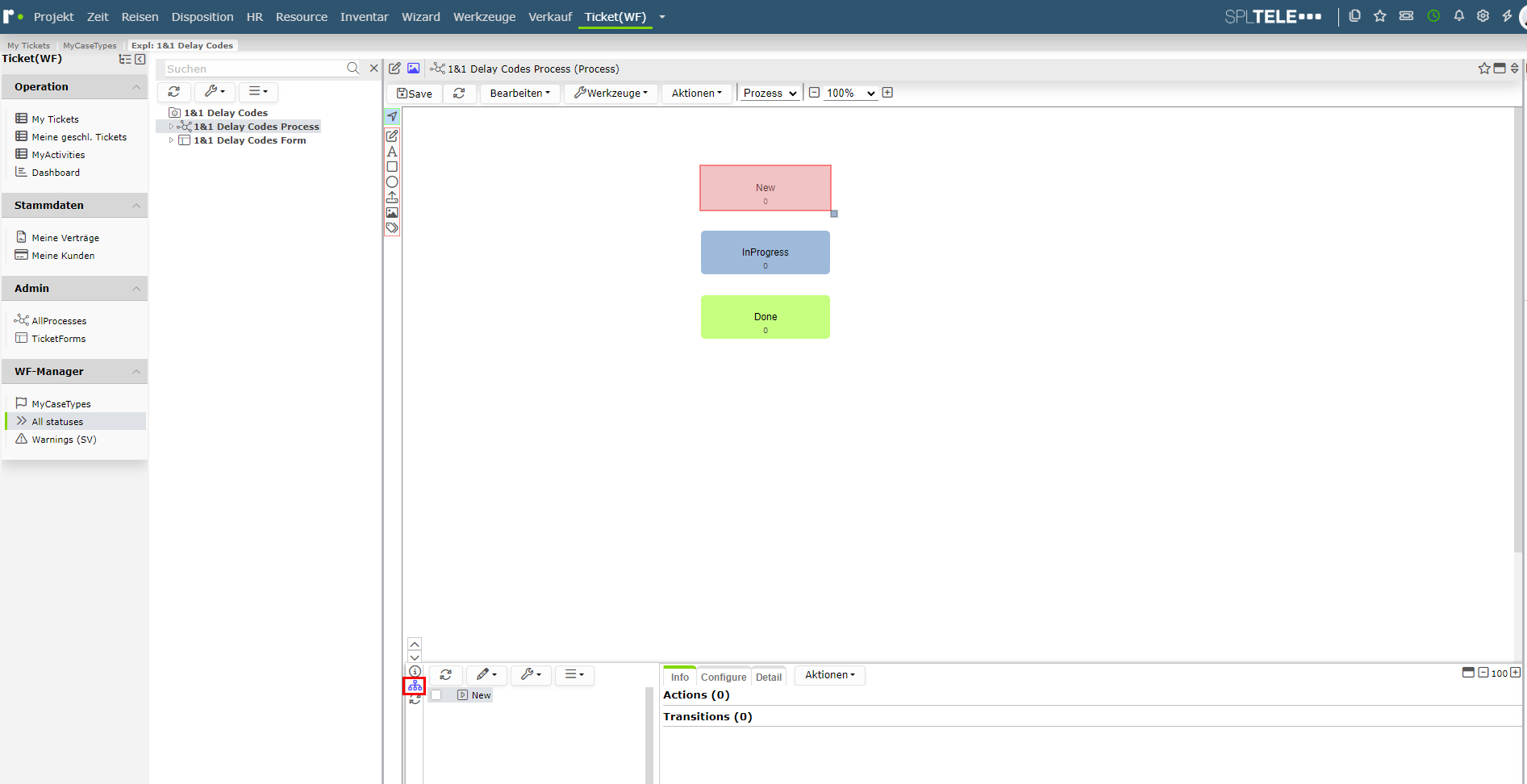Open the Prozess dropdown
The image size is (1527, 784).
point(770,94)
